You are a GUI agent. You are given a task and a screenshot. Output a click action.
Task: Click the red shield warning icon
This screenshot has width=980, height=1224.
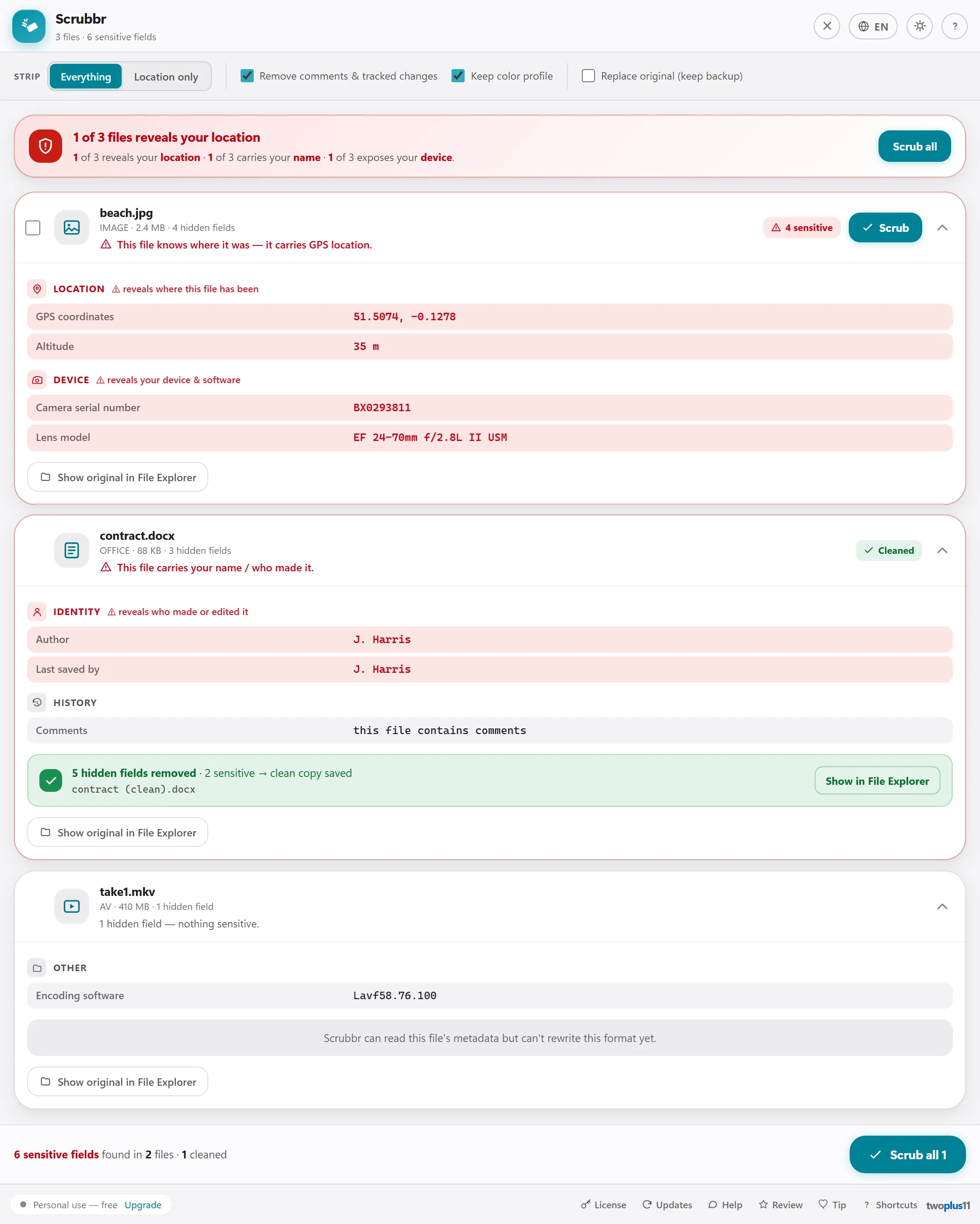[x=45, y=147]
